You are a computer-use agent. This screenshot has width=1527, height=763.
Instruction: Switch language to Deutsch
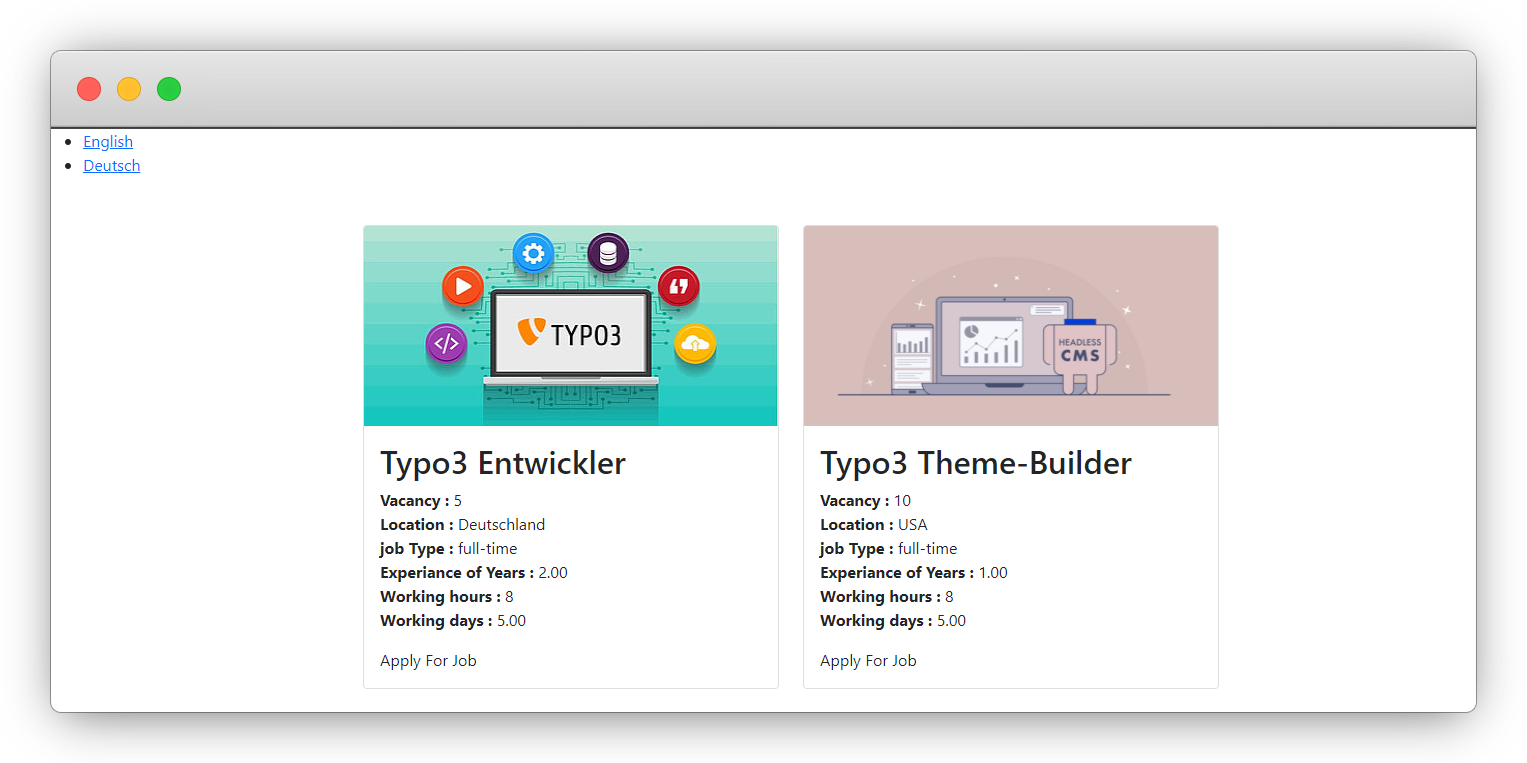112,166
